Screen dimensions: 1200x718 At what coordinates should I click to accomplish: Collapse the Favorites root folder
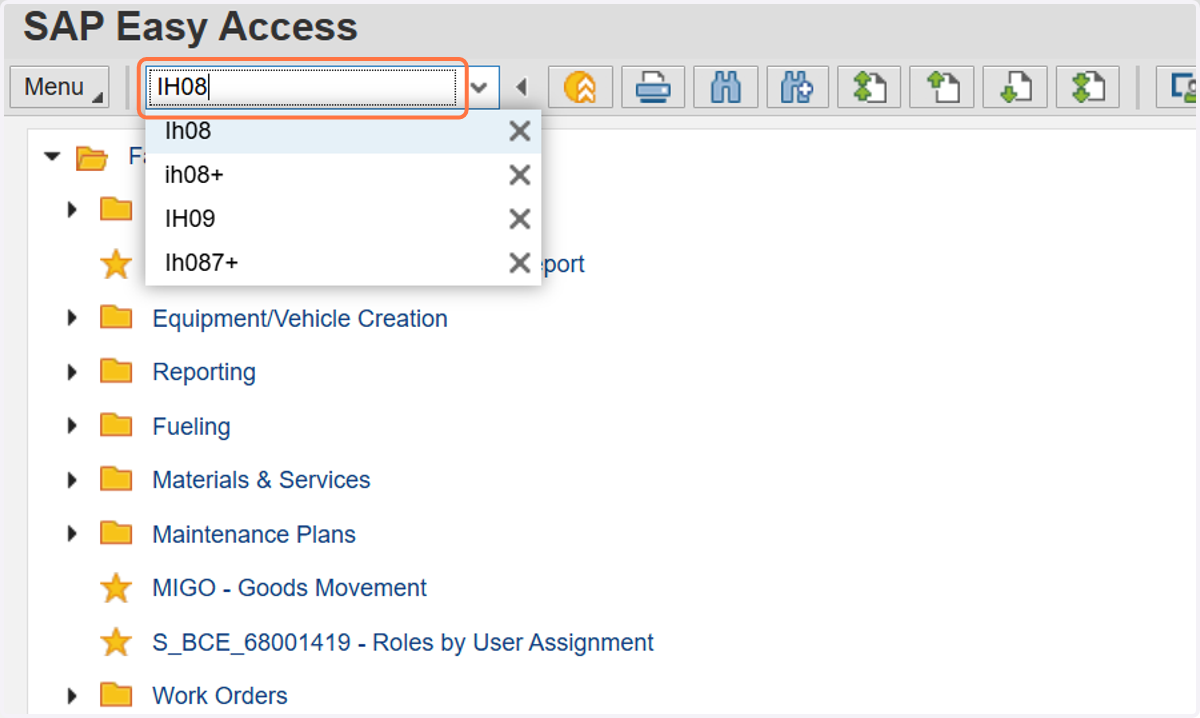pos(53,157)
